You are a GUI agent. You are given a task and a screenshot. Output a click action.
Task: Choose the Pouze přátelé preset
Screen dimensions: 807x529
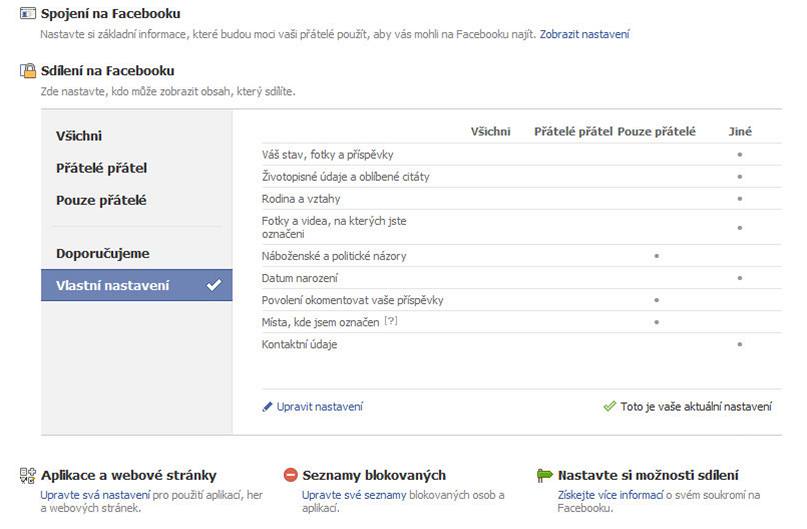pyautogui.click(x=101, y=200)
